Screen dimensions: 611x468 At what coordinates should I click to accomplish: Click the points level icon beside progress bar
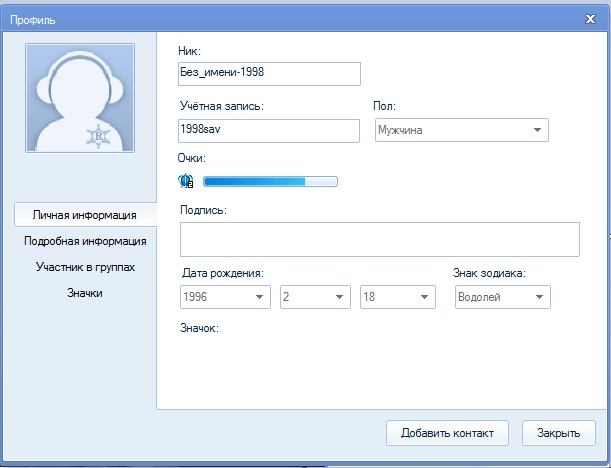[x=185, y=181]
